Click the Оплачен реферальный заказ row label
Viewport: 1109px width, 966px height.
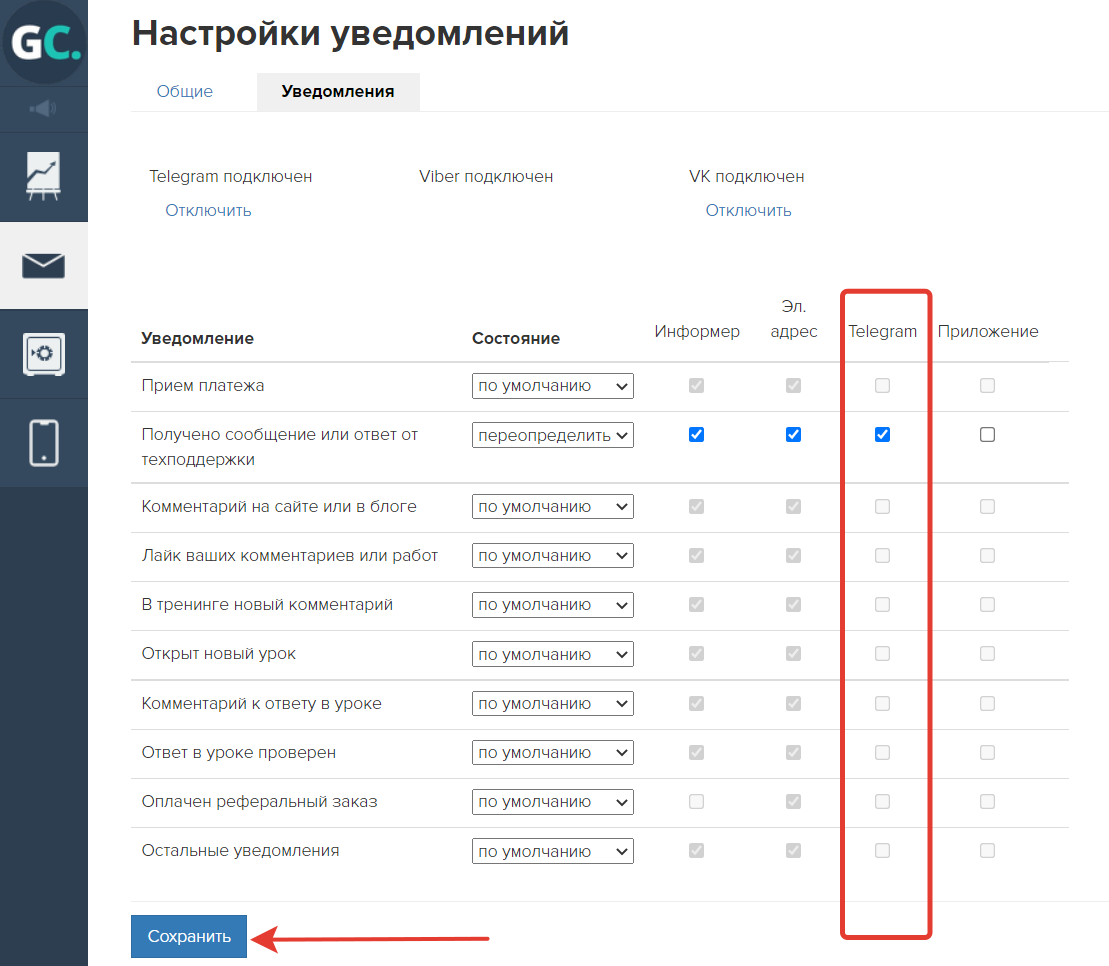(260, 801)
